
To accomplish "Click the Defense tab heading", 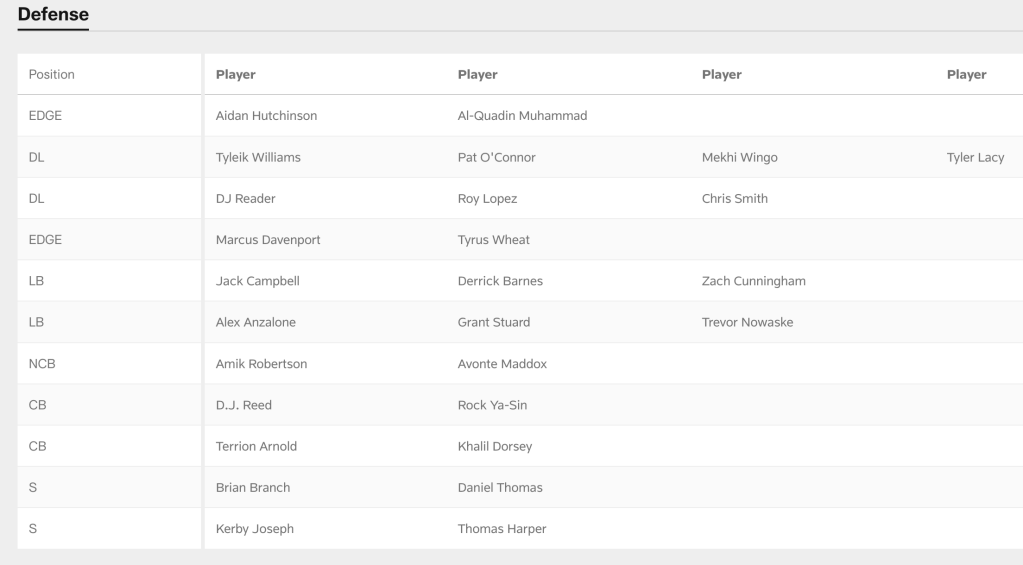I will point(53,15).
